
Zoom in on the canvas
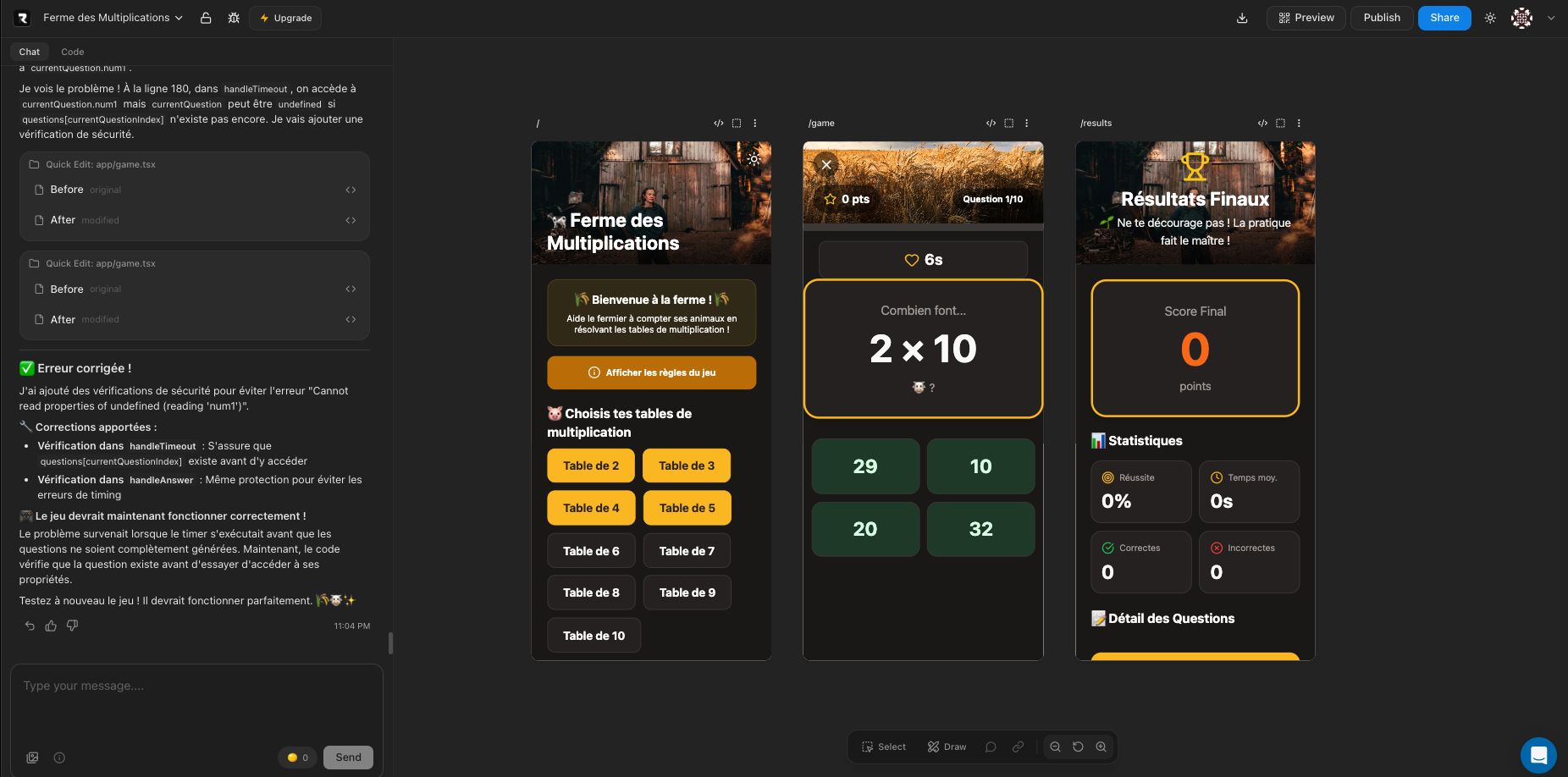click(1101, 747)
